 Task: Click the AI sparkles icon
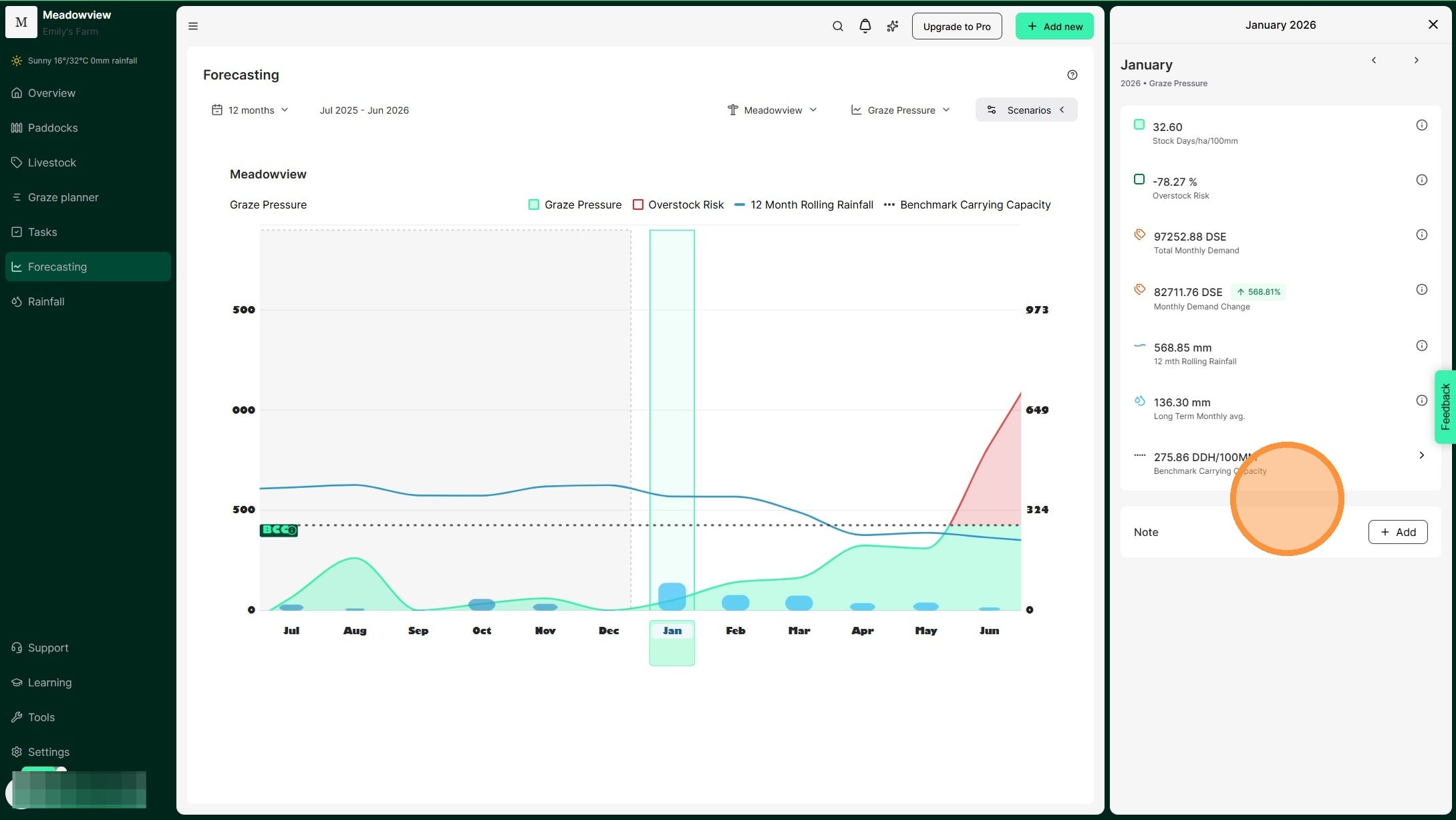point(893,26)
